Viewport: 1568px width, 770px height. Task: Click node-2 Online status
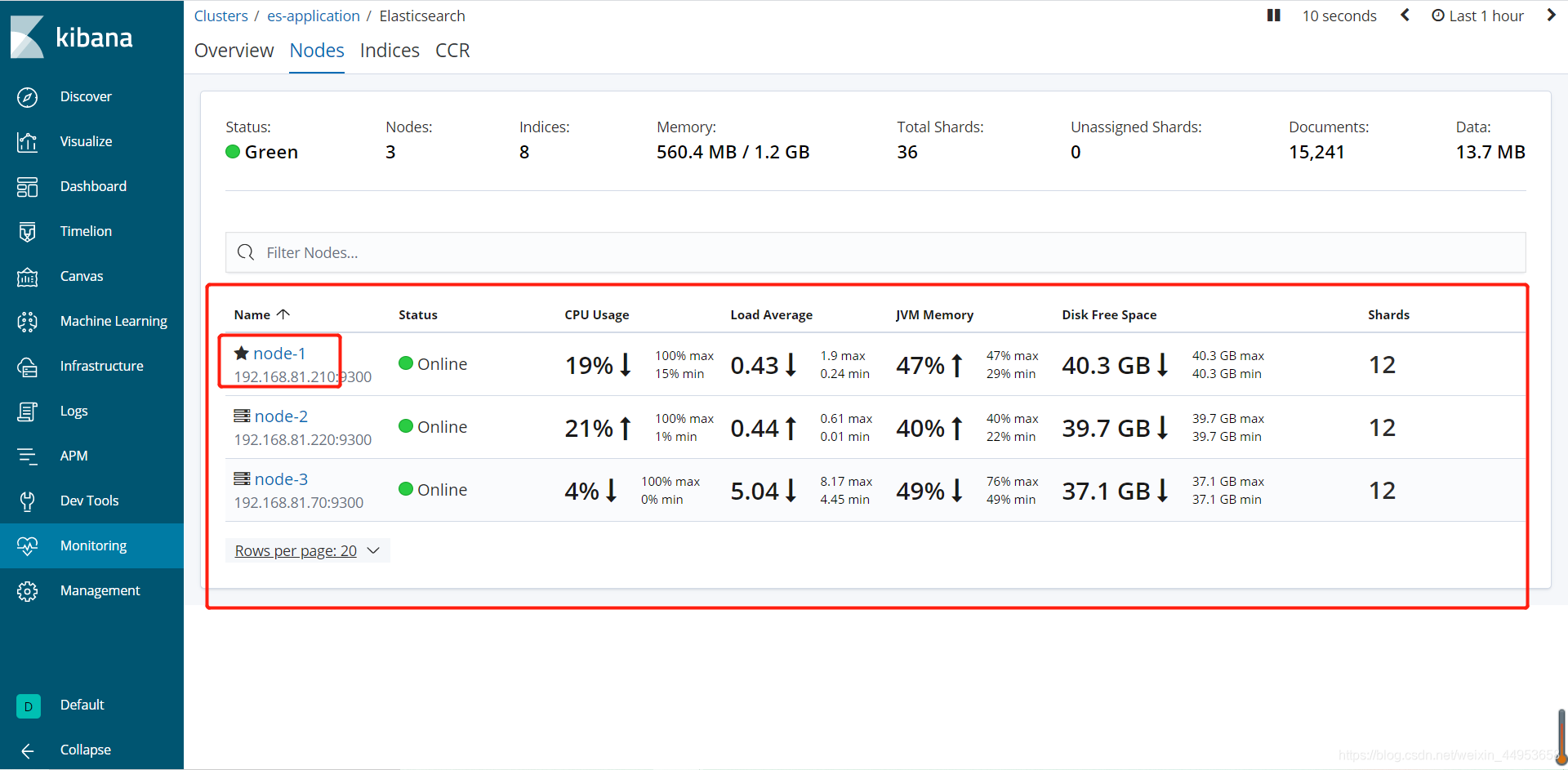tap(433, 427)
